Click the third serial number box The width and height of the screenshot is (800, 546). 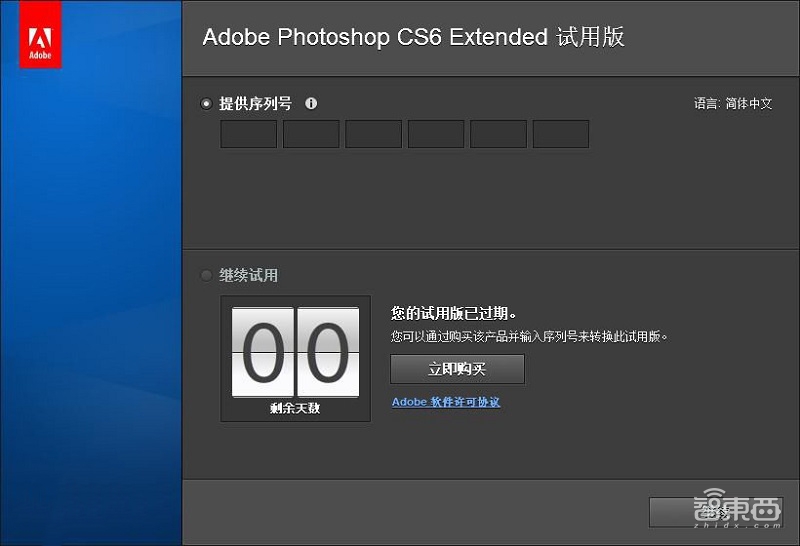coord(373,134)
